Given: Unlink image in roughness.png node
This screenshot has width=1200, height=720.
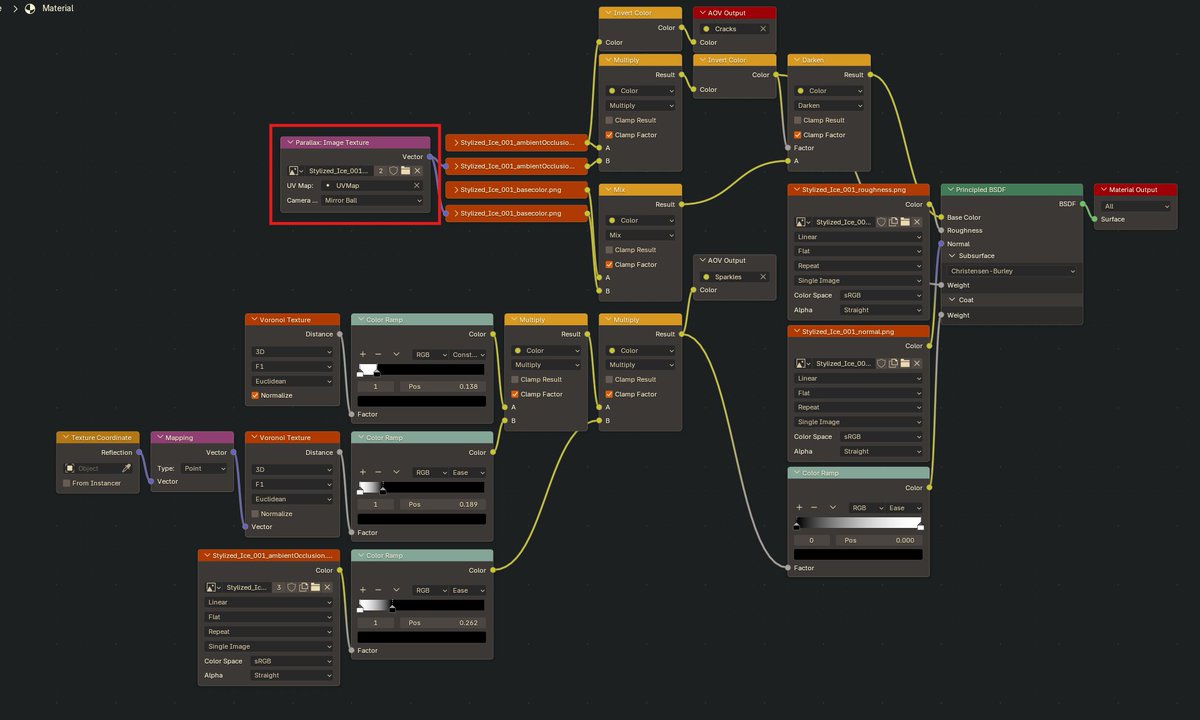Looking at the screenshot, I should pos(917,222).
